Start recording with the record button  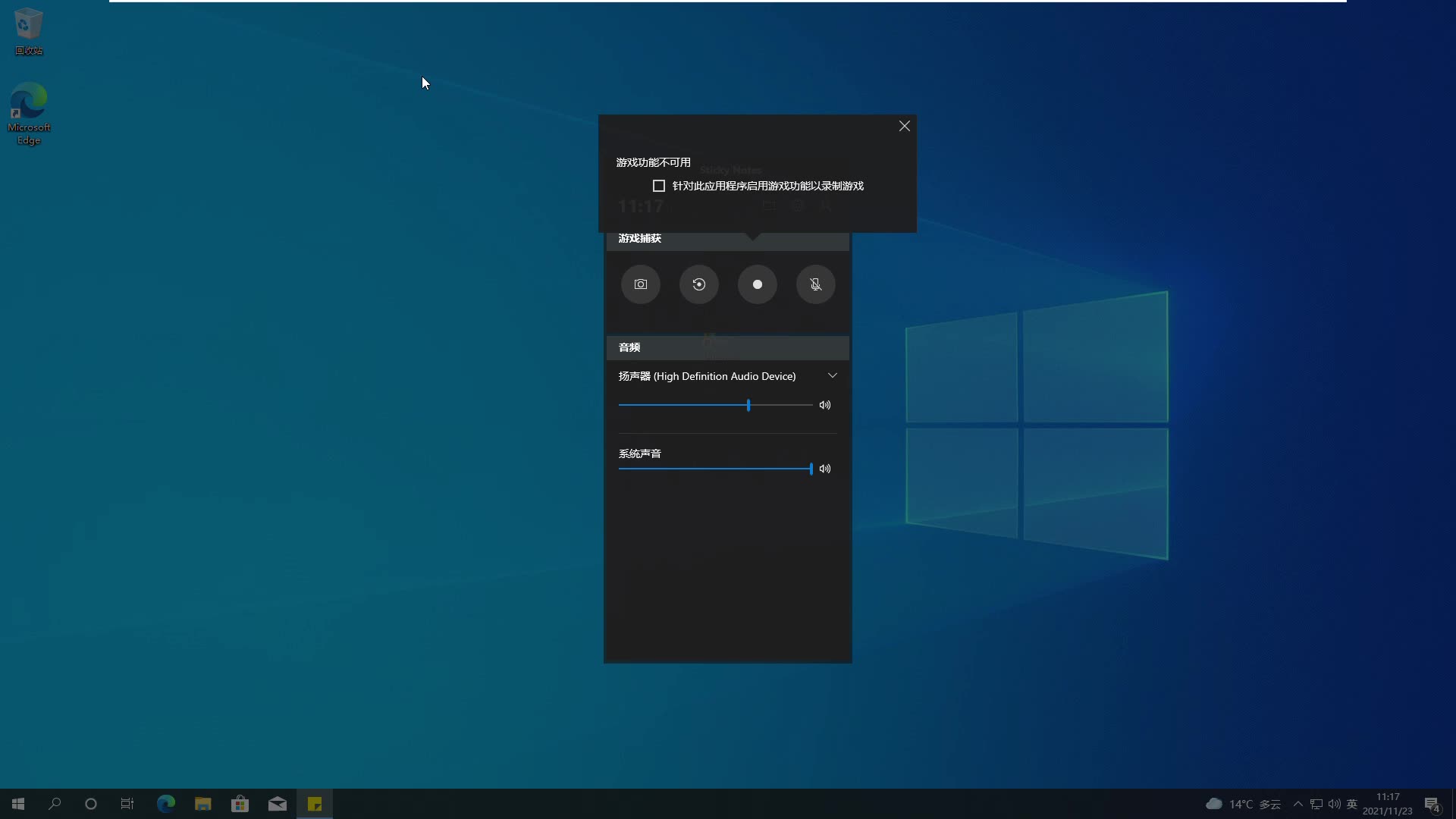click(757, 284)
